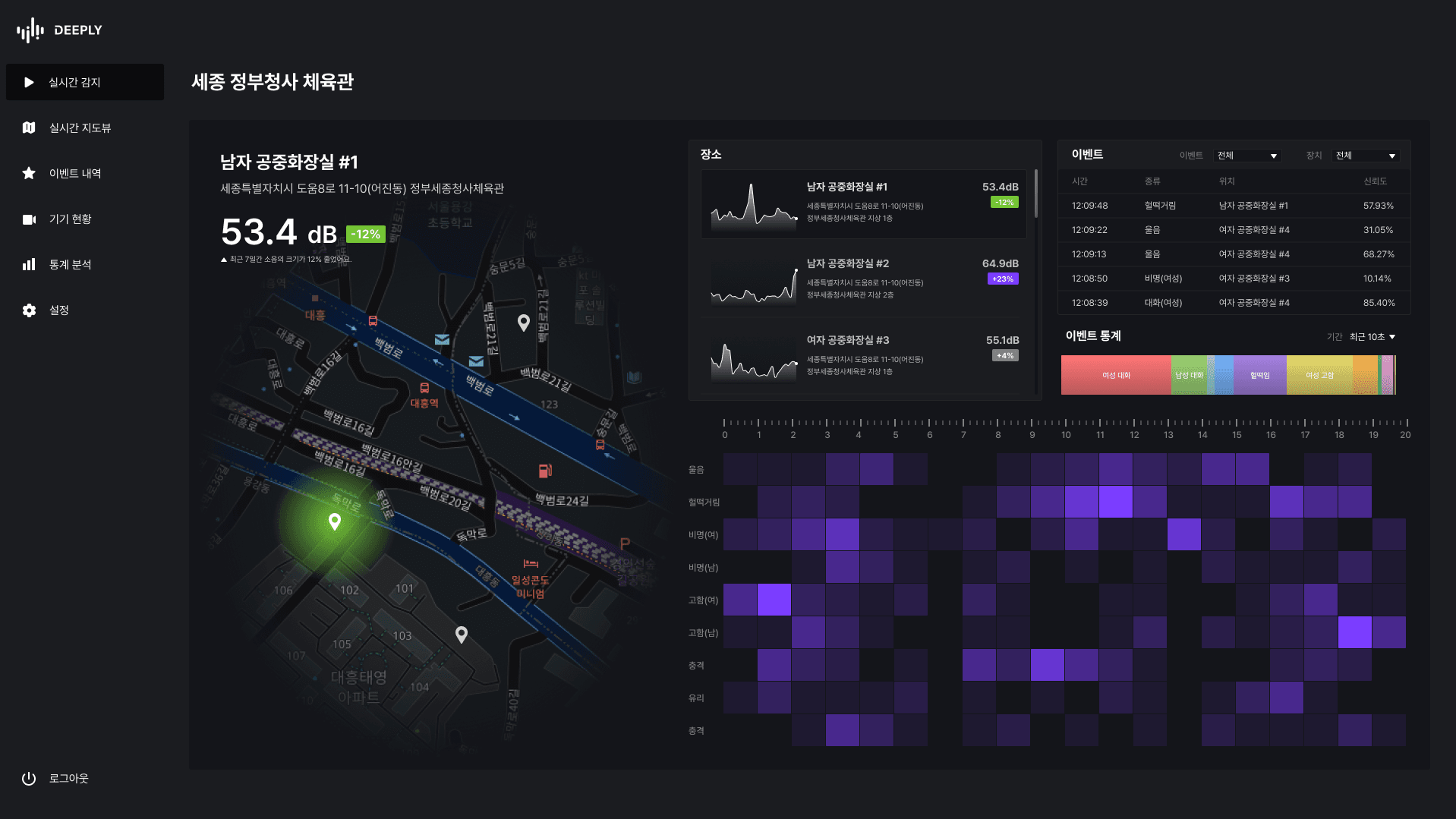The width and height of the screenshot is (1456, 819).
Task: Click the 헐떡임 purple statistics segment
Action: pos(1260,375)
